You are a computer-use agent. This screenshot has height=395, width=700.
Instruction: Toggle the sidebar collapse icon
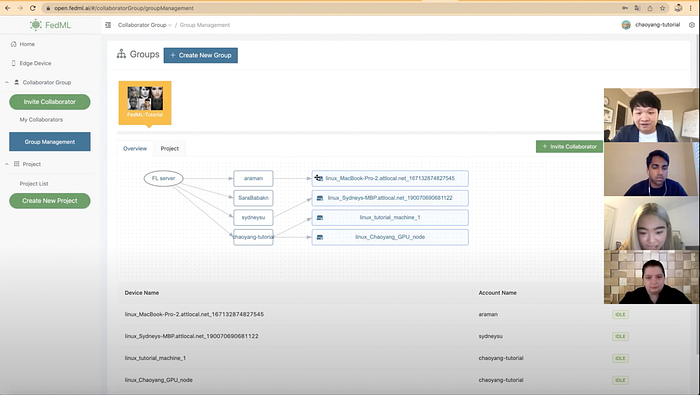coord(108,25)
